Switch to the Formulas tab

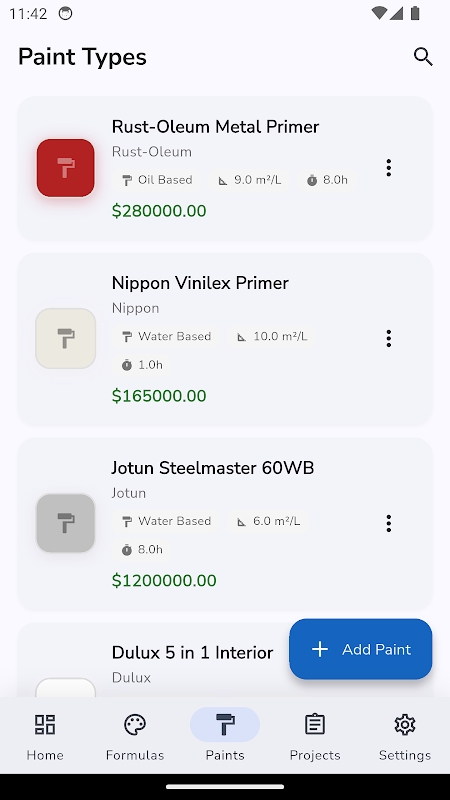135,737
